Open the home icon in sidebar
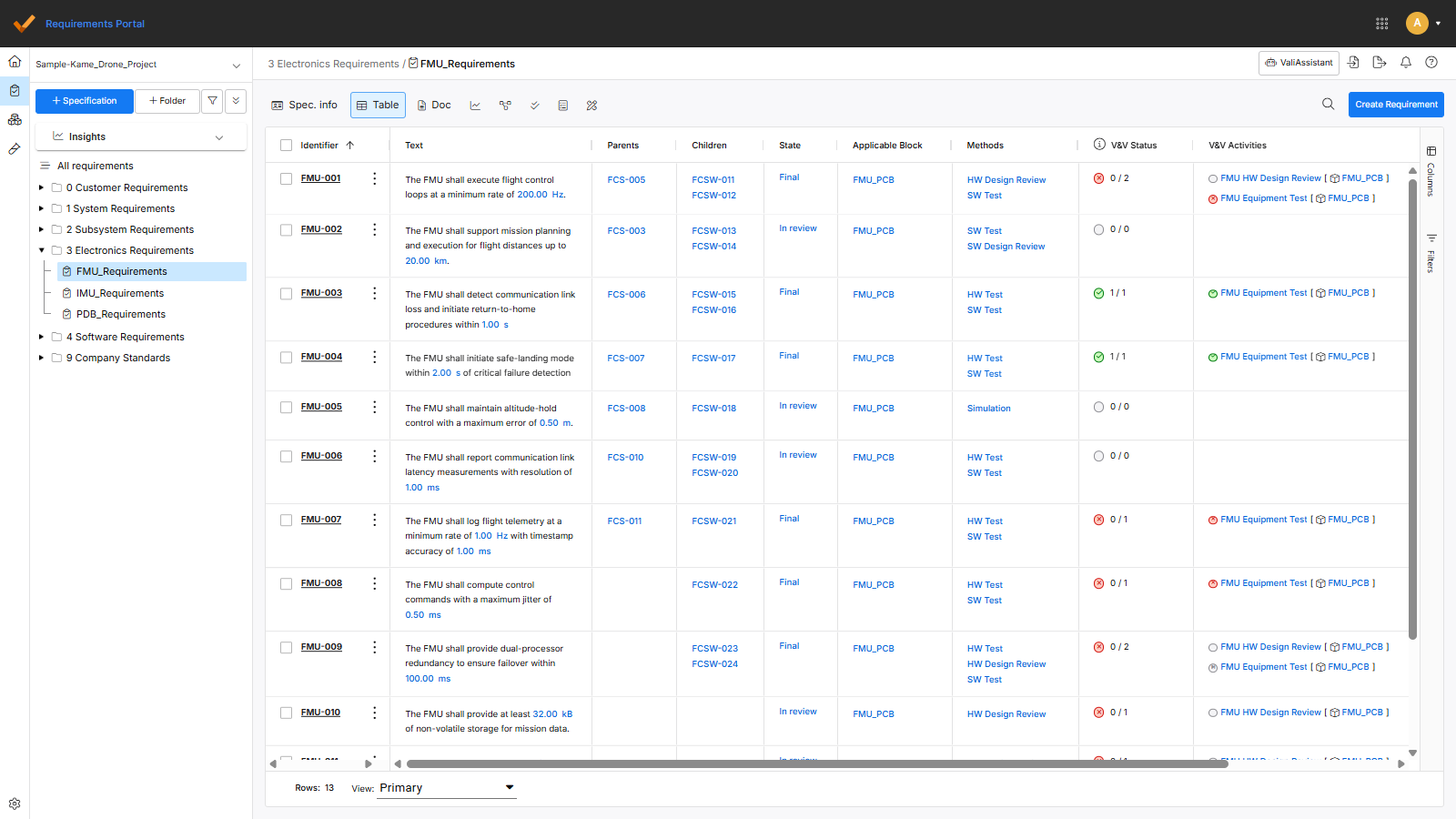Image resolution: width=1456 pixels, height=819 pixels. [x=15, y=62]
